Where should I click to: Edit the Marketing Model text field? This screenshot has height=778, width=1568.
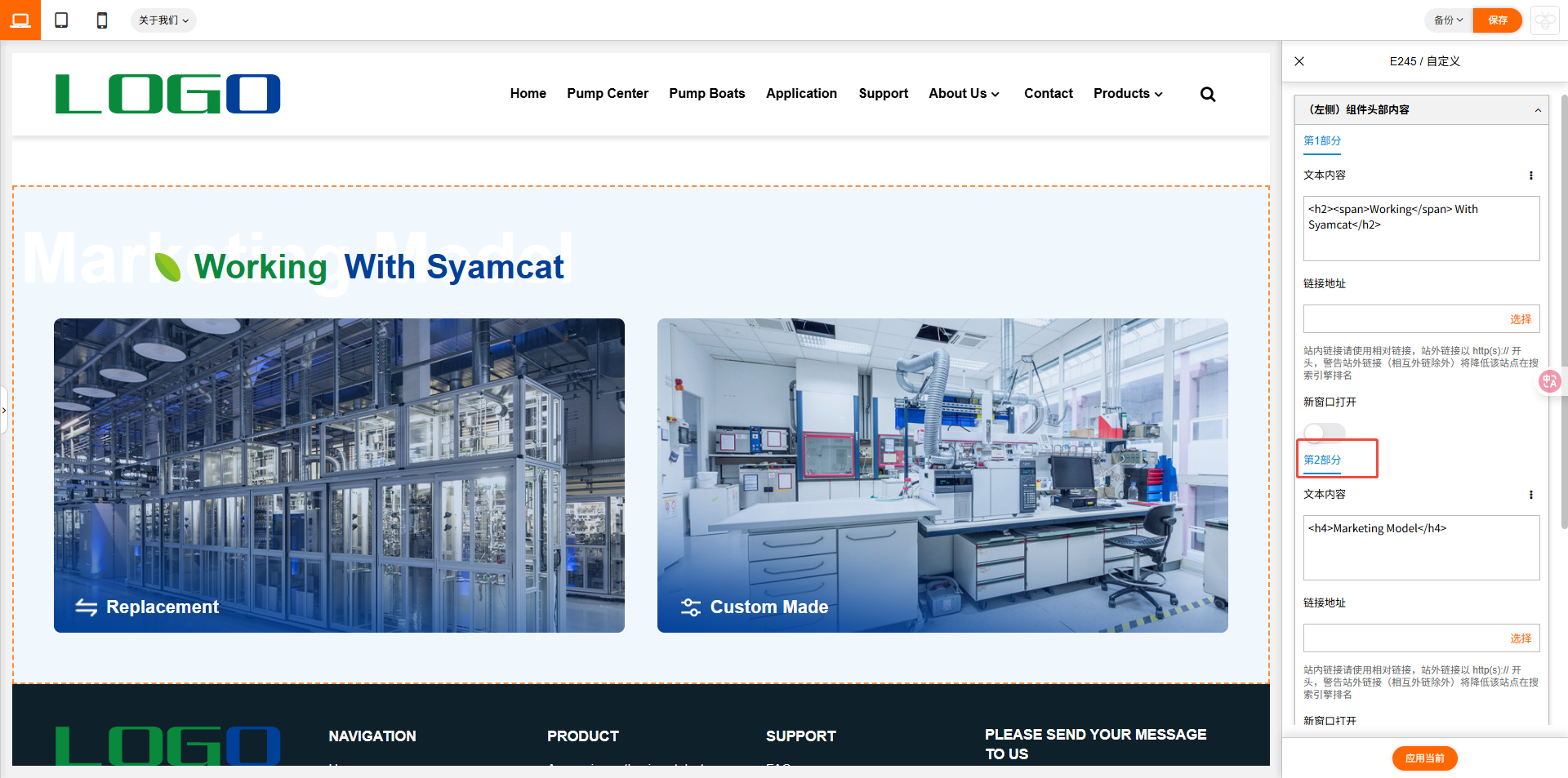[1421, 548]
